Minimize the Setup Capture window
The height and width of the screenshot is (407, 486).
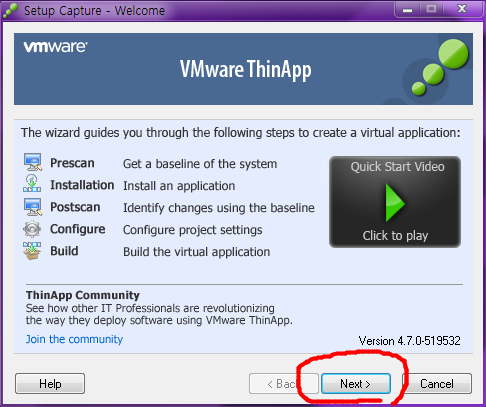[x=407, y=9]
